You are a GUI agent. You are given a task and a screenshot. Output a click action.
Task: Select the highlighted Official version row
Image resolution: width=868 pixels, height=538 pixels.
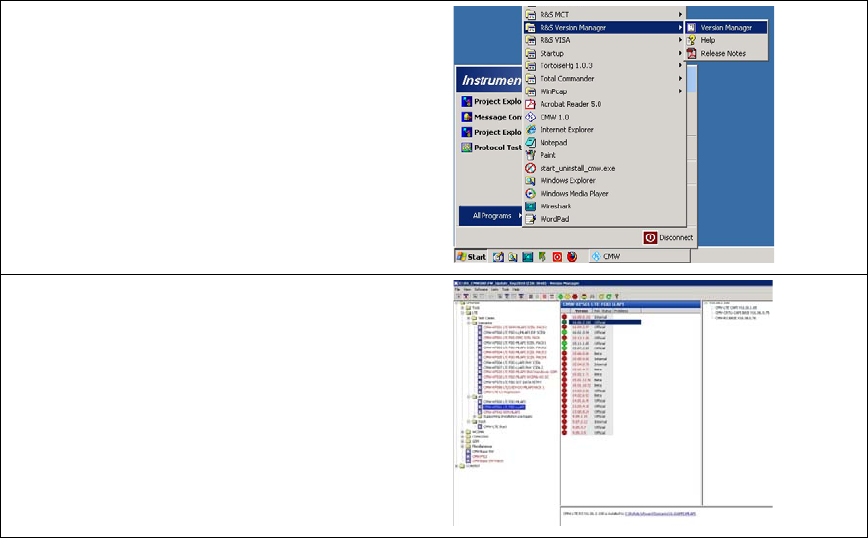[605, 322]
